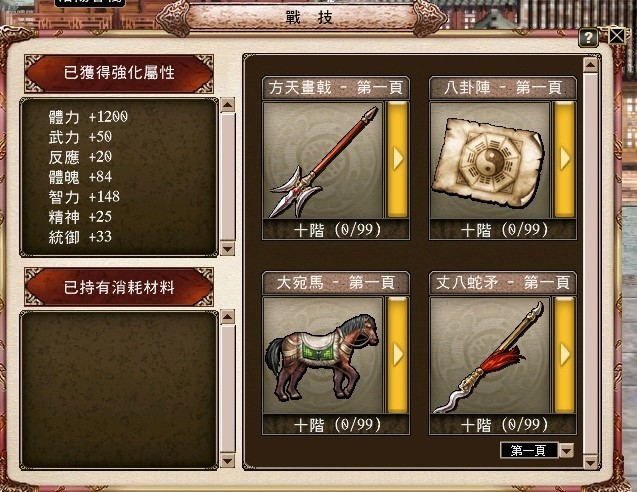Click scroll-down arrow of skill panel

[x=590, y=462]
